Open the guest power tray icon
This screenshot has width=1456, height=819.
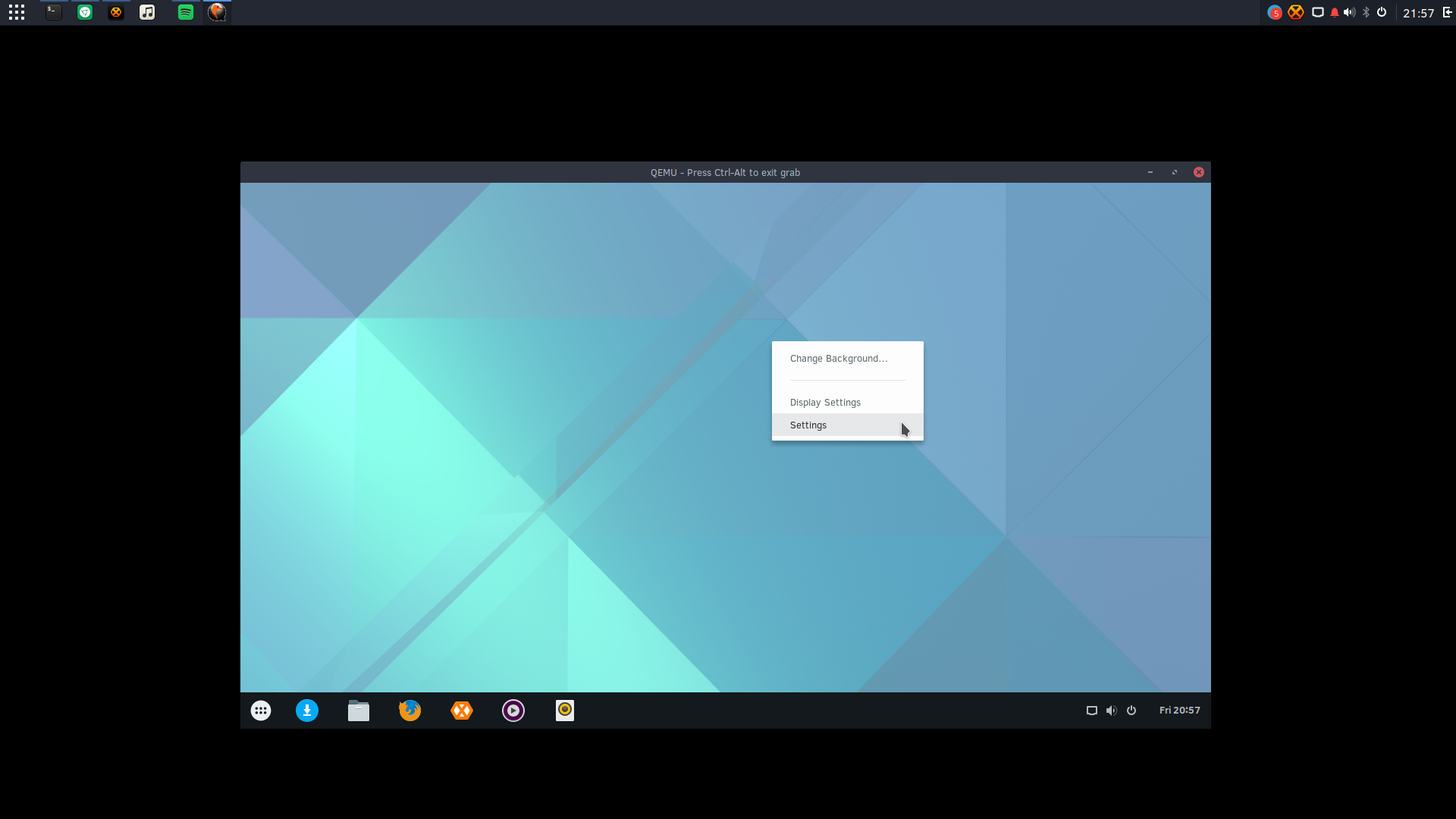point(1131,711)
